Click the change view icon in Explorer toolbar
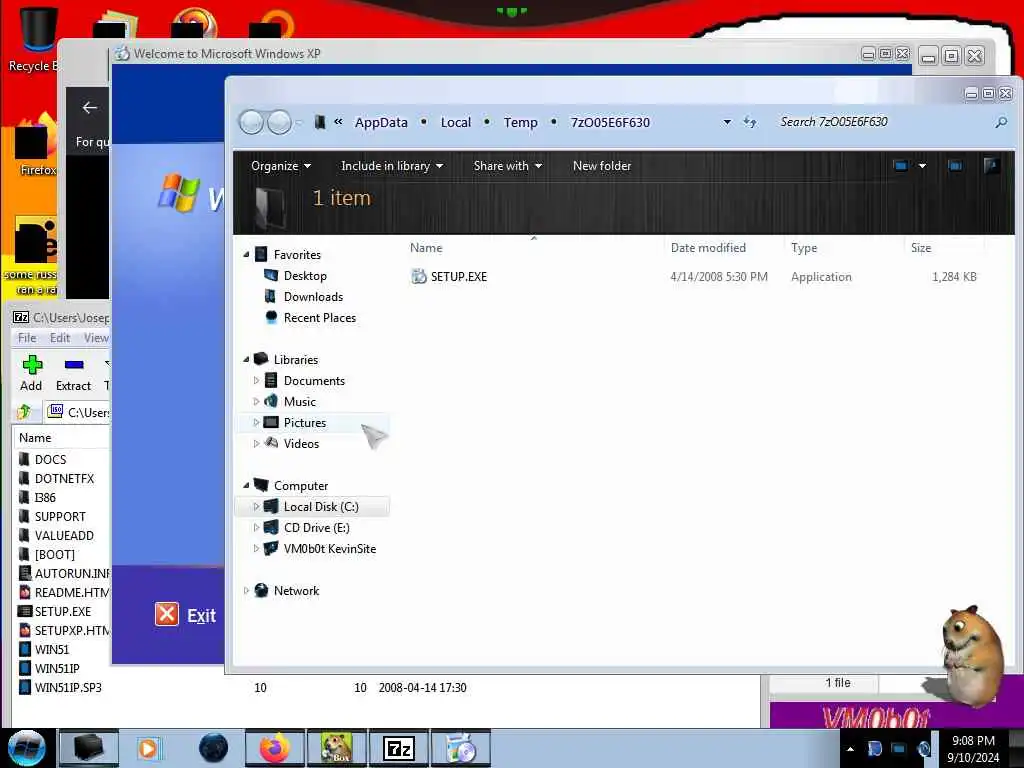Image resolution: width=1024 pixels, height=768 pixels. point(901,166)
